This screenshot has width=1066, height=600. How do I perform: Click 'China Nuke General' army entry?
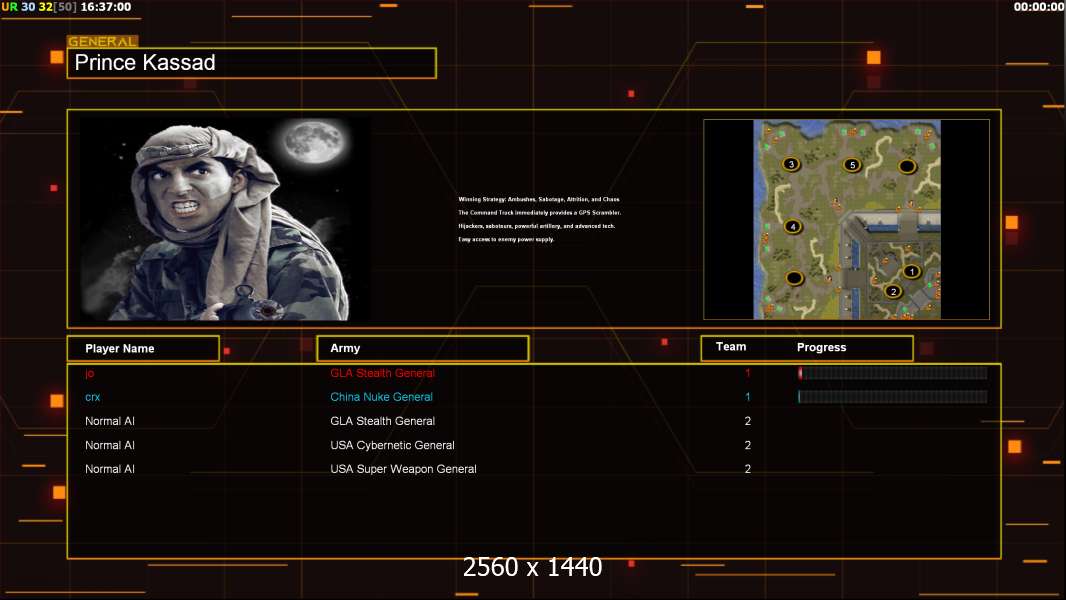tap(381, 397)
